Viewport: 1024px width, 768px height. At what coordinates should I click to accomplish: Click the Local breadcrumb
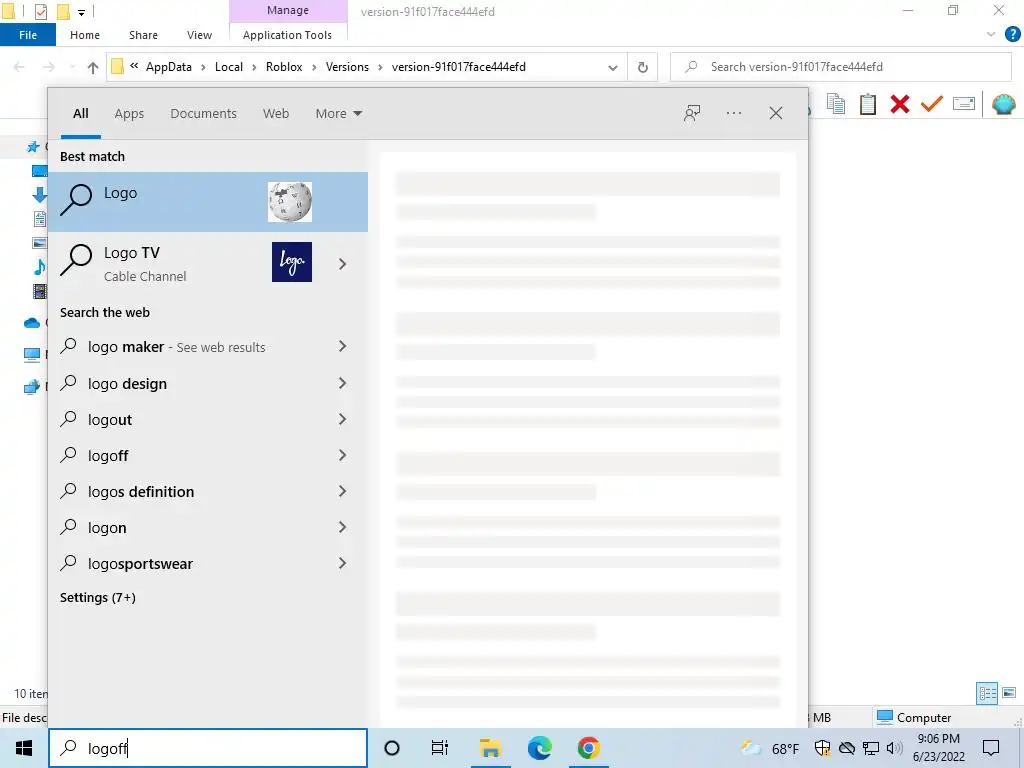click(229, 67)
